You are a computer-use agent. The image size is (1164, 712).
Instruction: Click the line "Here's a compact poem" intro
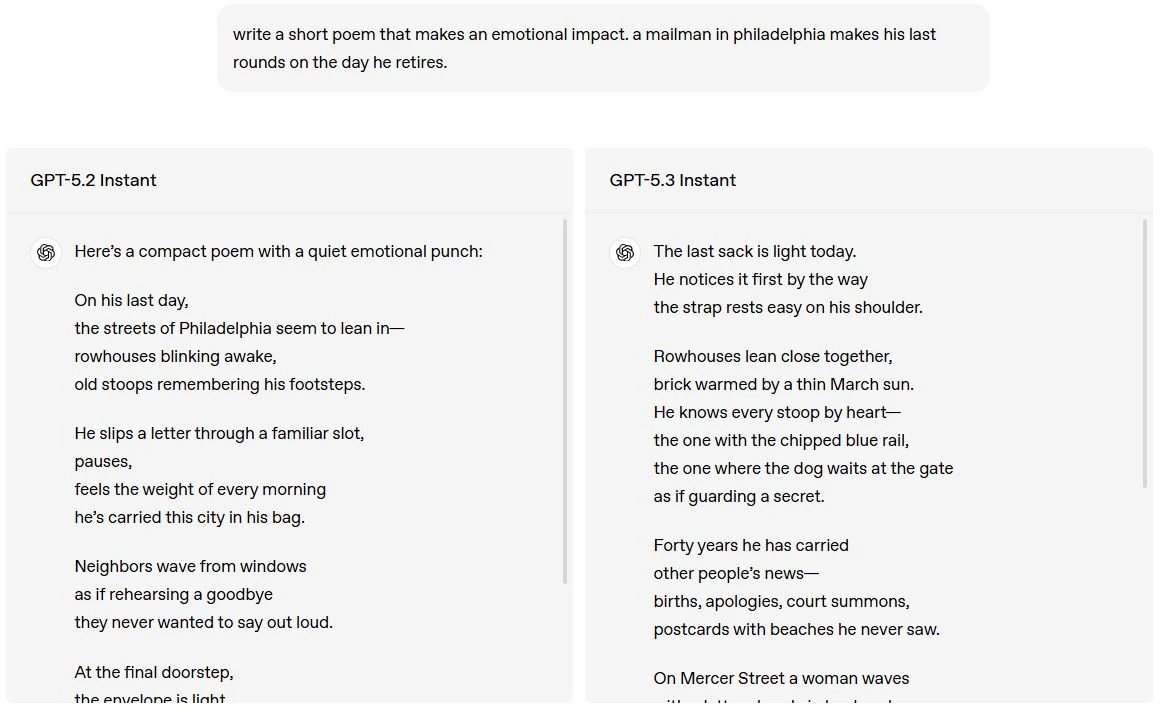click(x=278, y=252)
